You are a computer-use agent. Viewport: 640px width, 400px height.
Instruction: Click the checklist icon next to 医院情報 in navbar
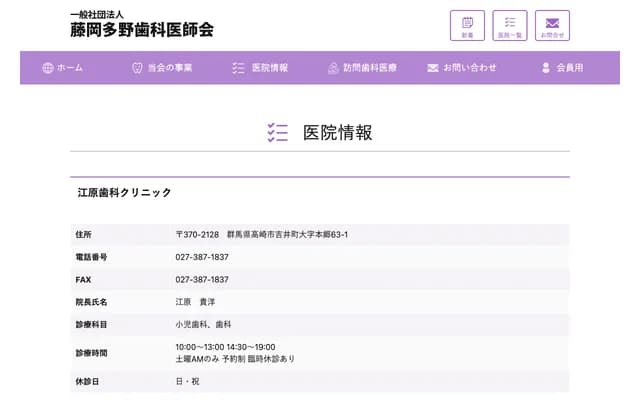[238, 68]
